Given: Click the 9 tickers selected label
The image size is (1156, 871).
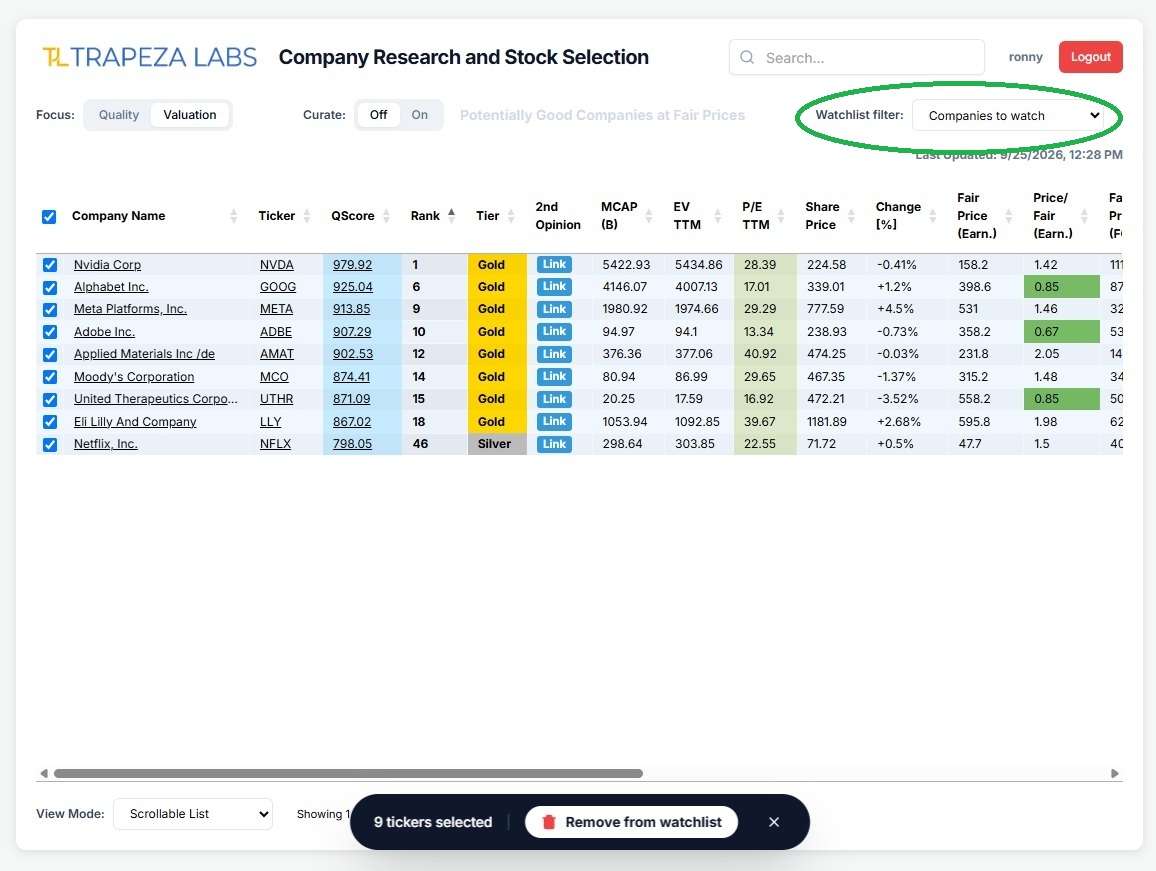Looking at the screenshot, I should [x=433, y=822].
